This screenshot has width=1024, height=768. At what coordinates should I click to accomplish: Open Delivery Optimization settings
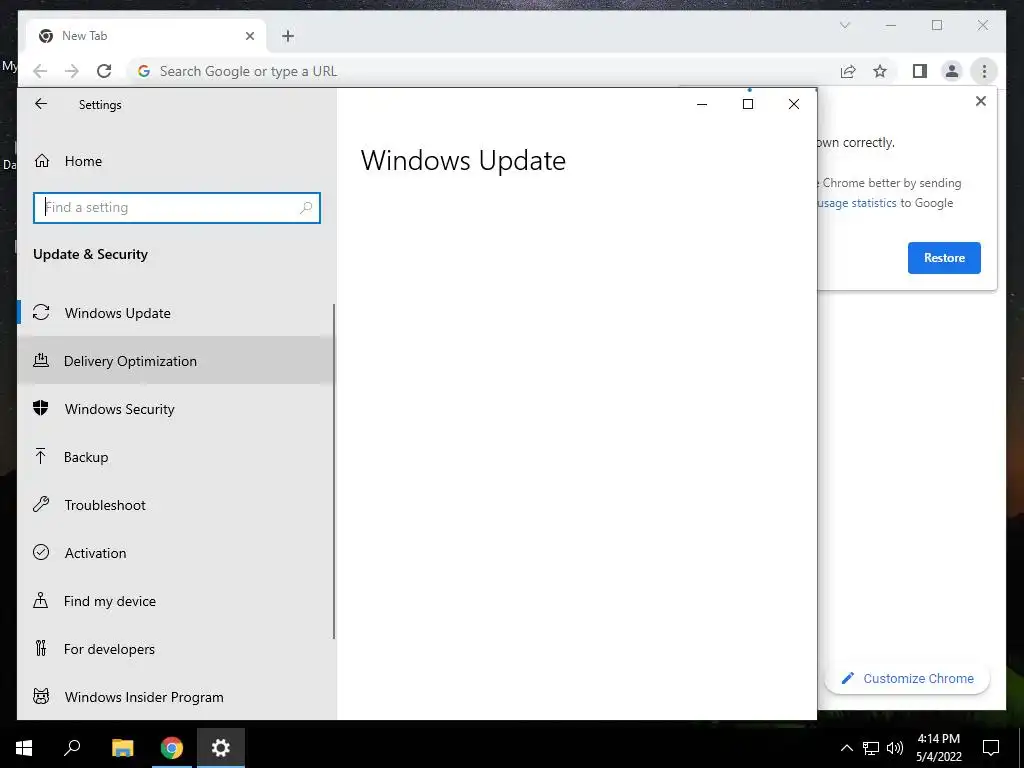[x=175, y=360]
